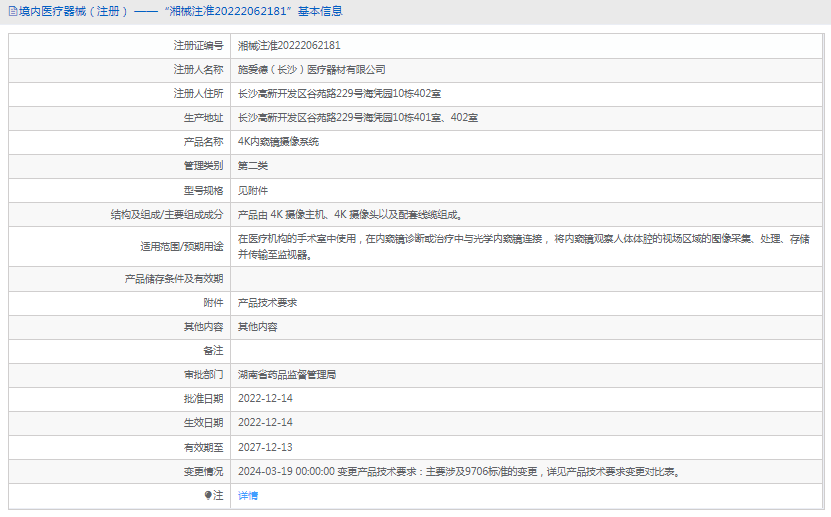The image size is (831, 517).
Task: Select the expiry date 2027-12-13
Action: [265, 447]
